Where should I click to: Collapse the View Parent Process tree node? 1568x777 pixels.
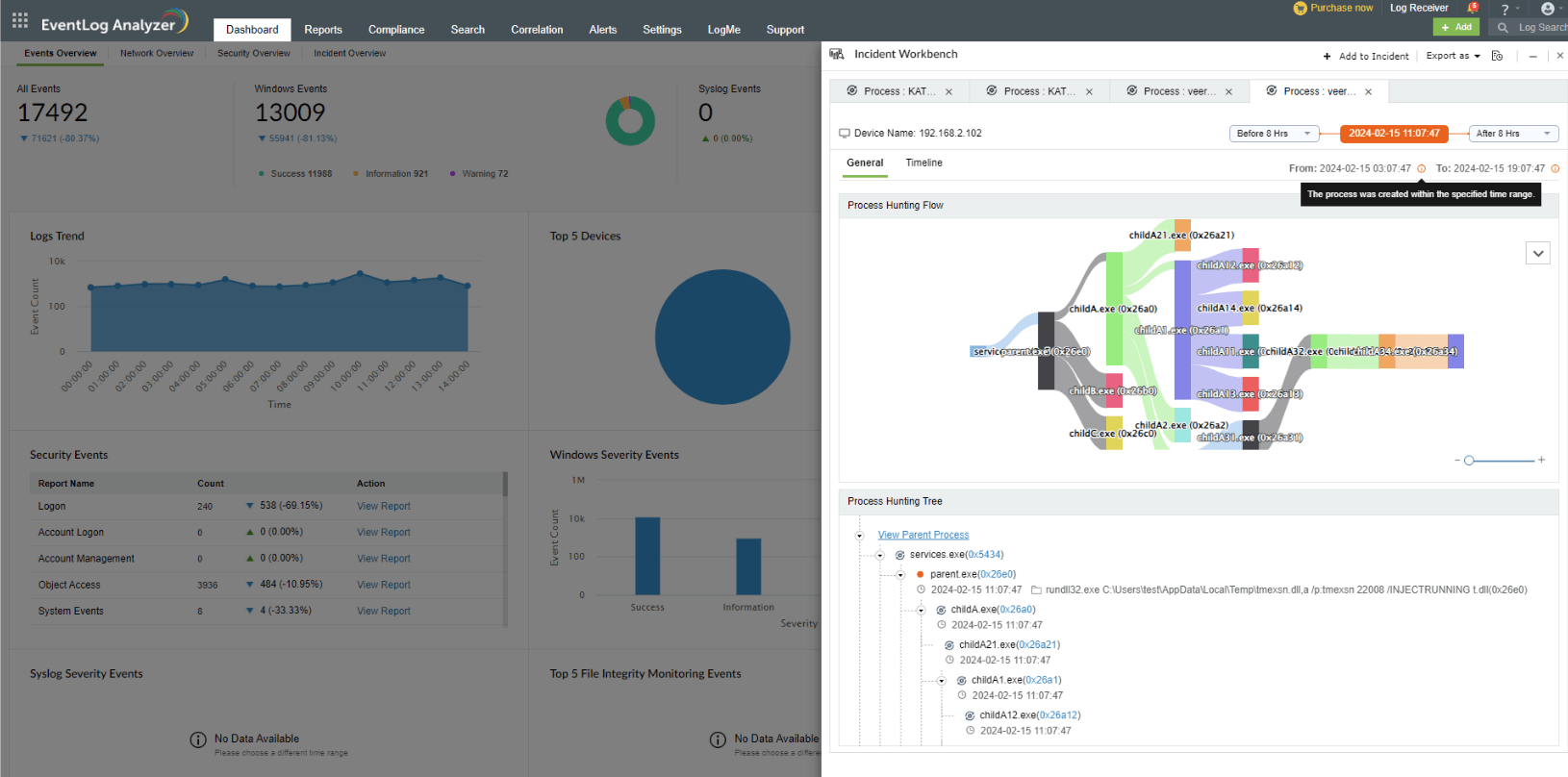click(x=860, y=536)
